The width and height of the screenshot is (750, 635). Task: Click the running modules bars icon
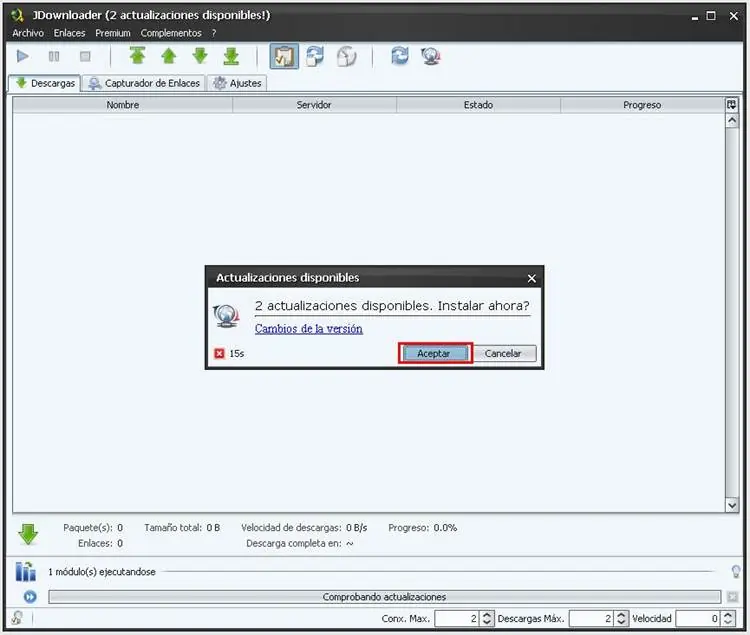pyautogui.click(x=26, y=571)
